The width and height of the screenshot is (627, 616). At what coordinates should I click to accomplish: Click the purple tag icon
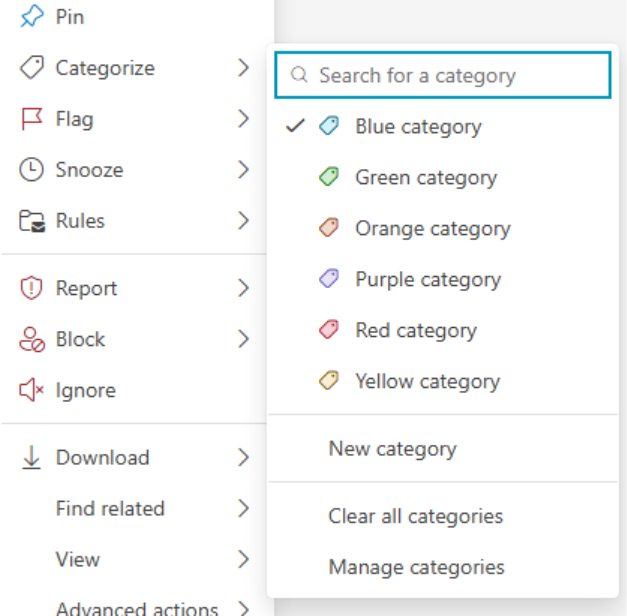(x=329, y=278)
